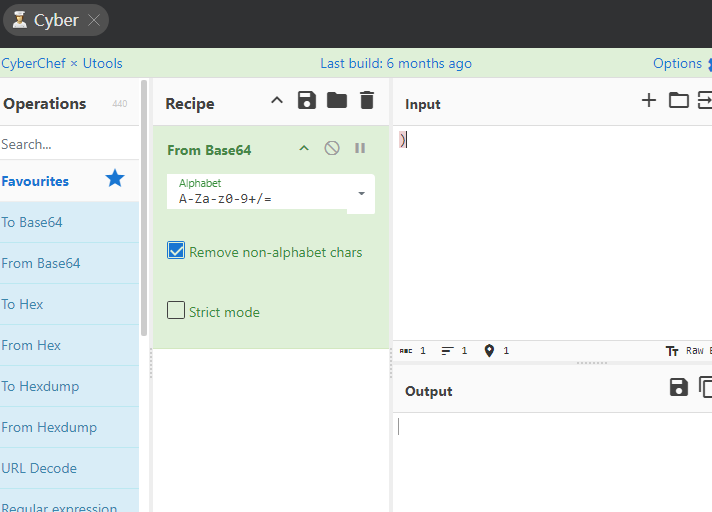Viewport: 712px width, 512px height.
Task: Add a new input tab with plus icon
Action: click(x=649, y=100)
